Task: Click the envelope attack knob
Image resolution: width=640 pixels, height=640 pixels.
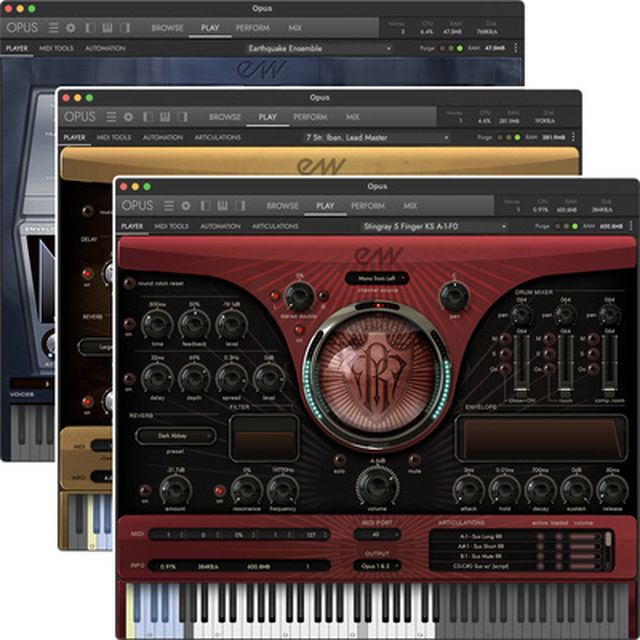Action: tap(469, 489)
